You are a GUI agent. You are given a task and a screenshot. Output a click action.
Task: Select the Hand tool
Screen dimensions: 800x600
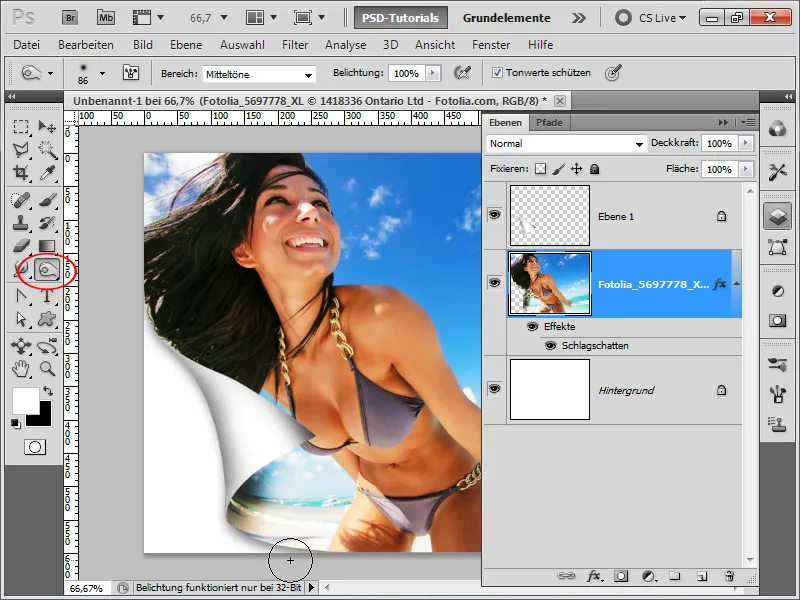click(x=20, y=369)
